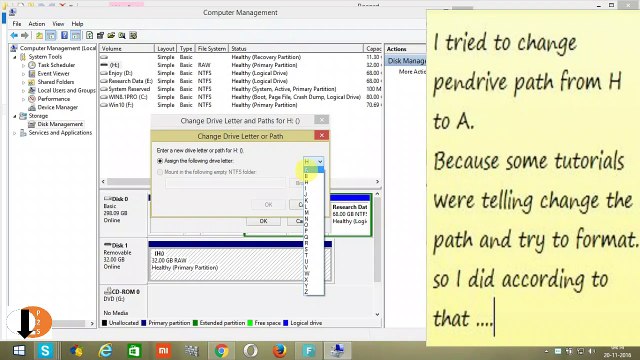Go back with the blue left arrow

pyautogui.click(x=14, y=36)
